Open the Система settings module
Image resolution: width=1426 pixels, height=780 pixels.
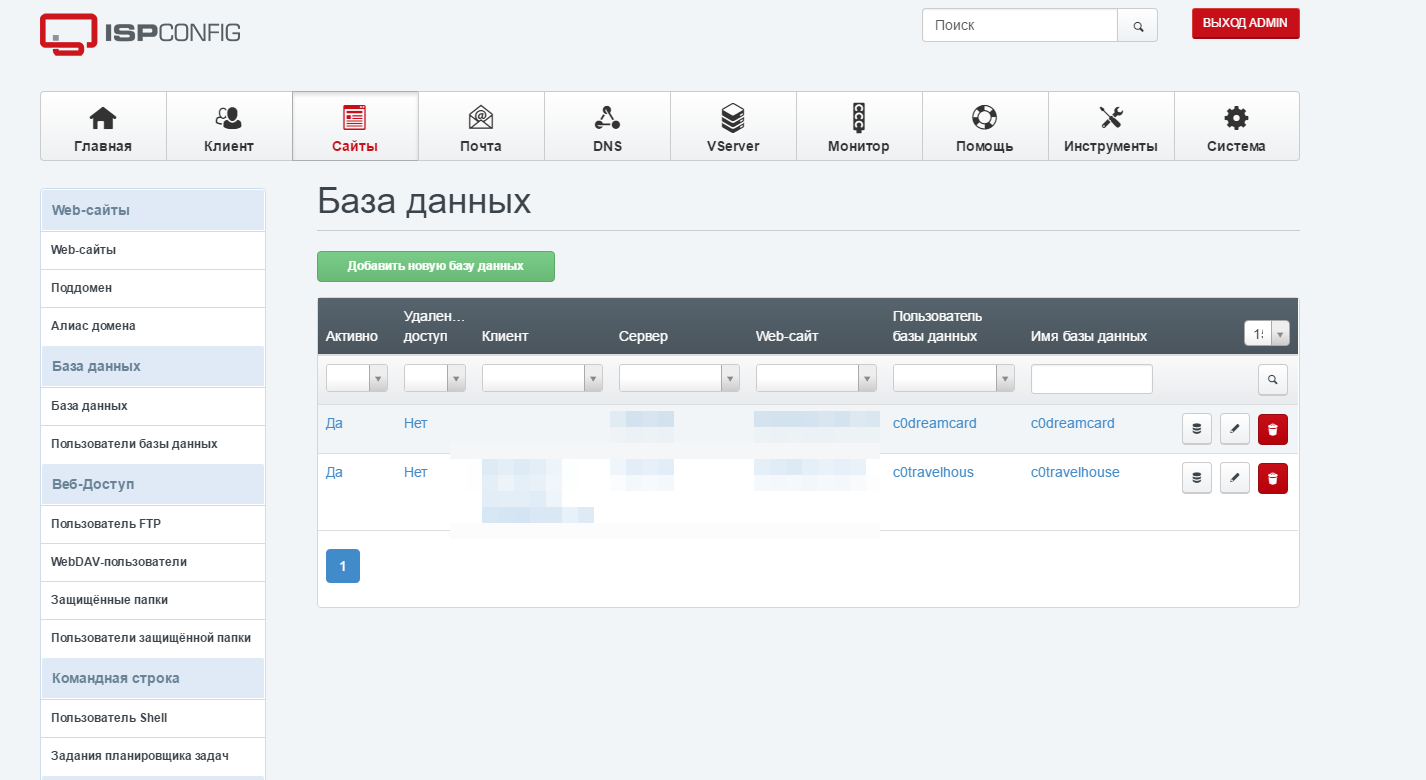pos(1237,126)
